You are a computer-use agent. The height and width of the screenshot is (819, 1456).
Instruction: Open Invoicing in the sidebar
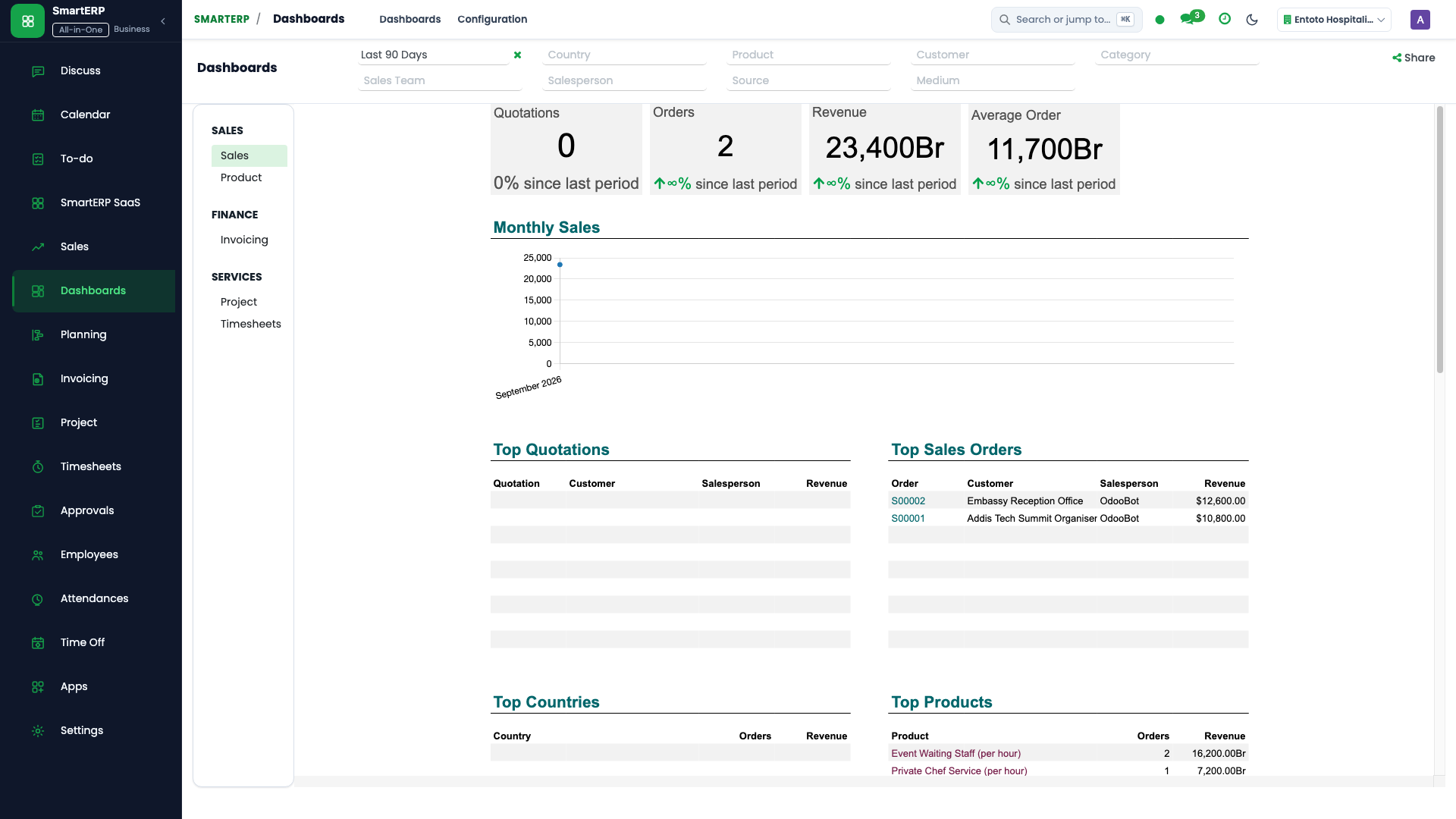pos(93,378)
